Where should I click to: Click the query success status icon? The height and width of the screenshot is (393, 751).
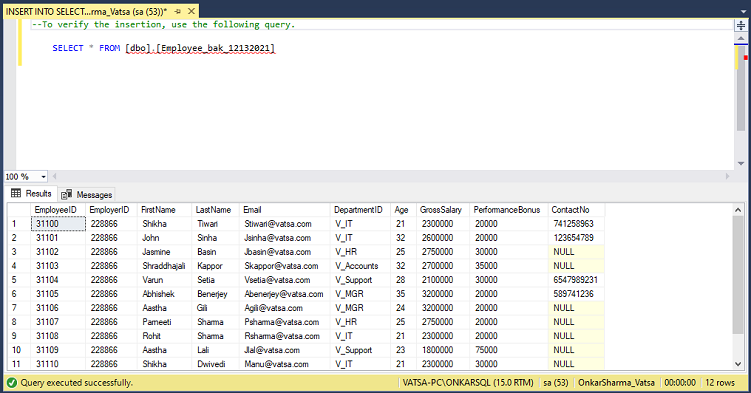click(11, 382)
